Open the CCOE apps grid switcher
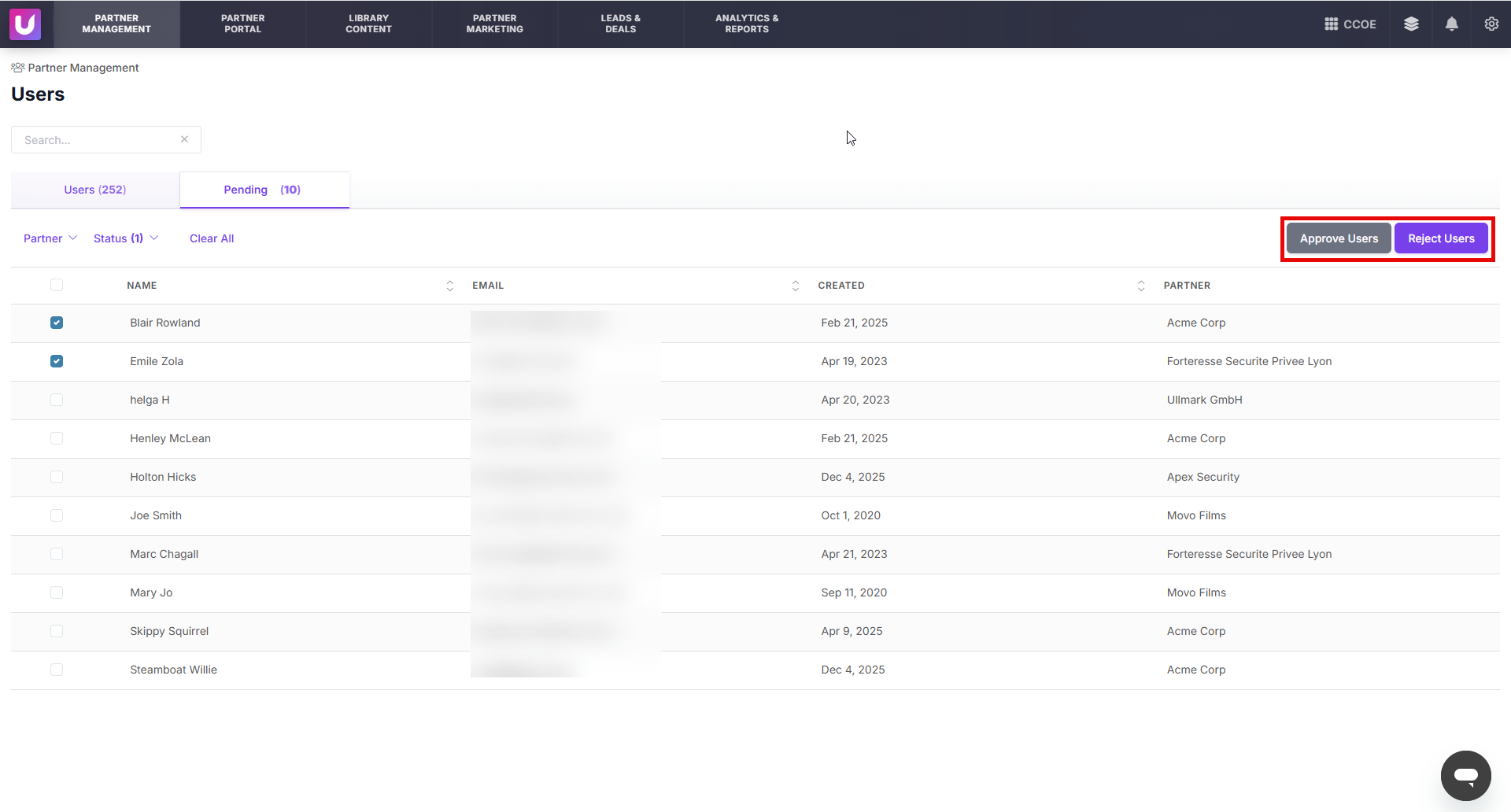 tap(1350, 24)
